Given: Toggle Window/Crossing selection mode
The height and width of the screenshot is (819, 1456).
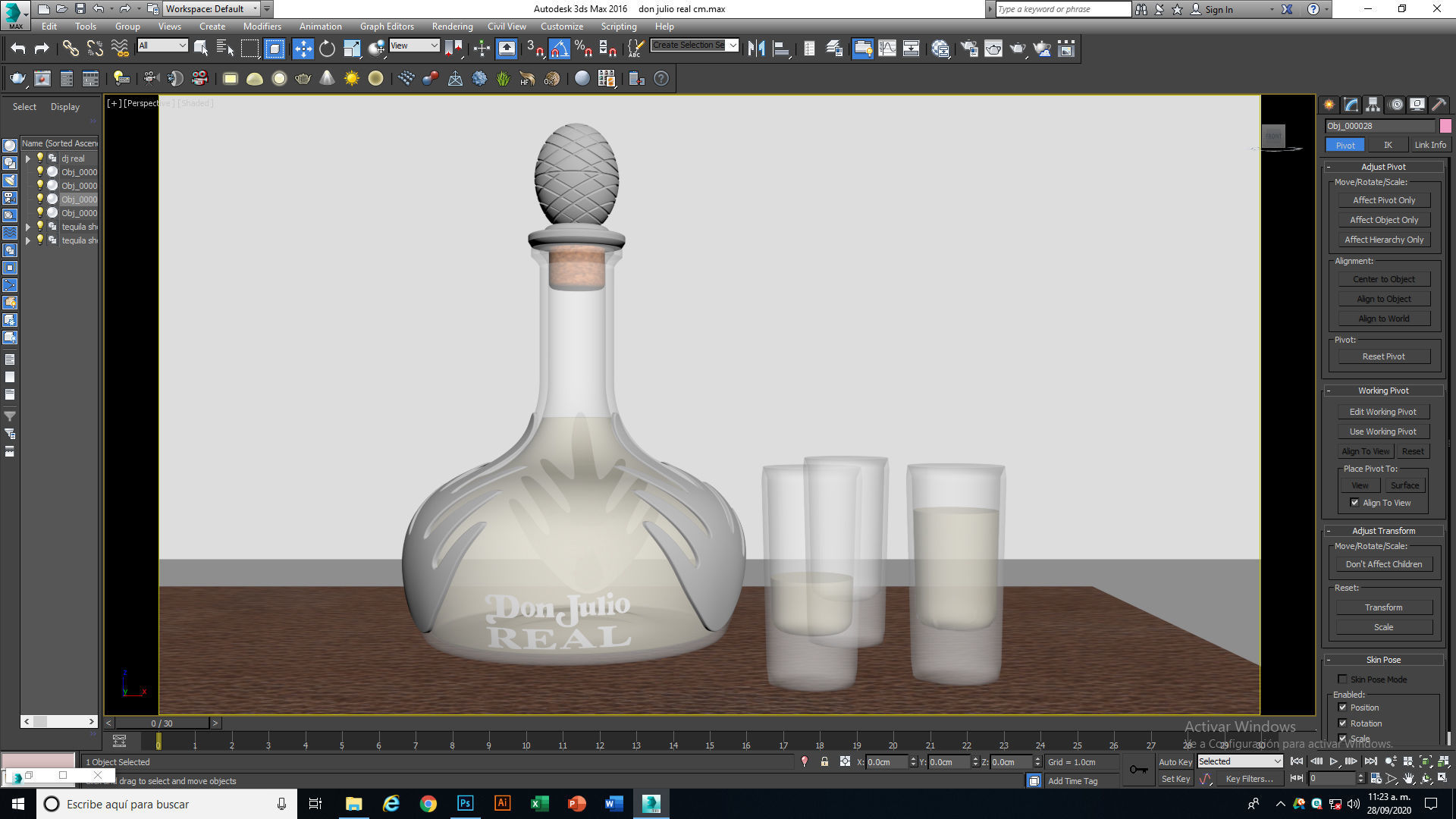Looking at the screenshot, I should click(275, 49).
